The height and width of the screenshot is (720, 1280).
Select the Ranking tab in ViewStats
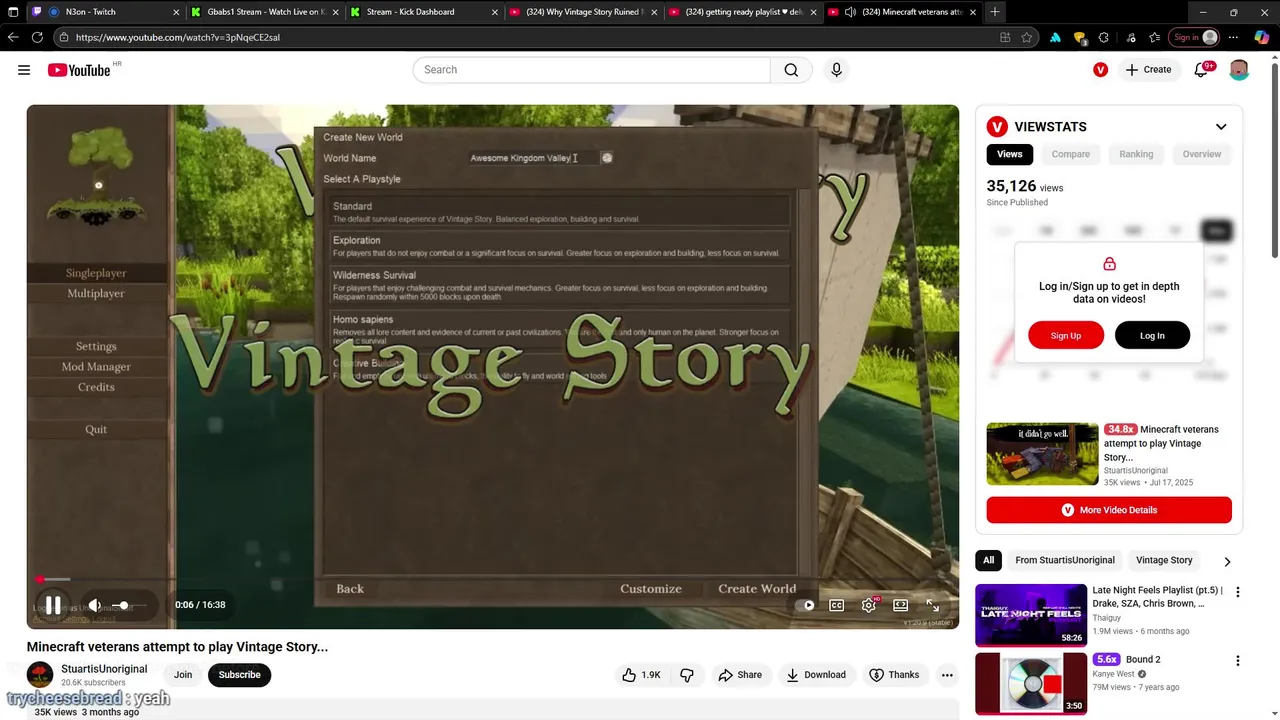click(x=1136, y=154)
